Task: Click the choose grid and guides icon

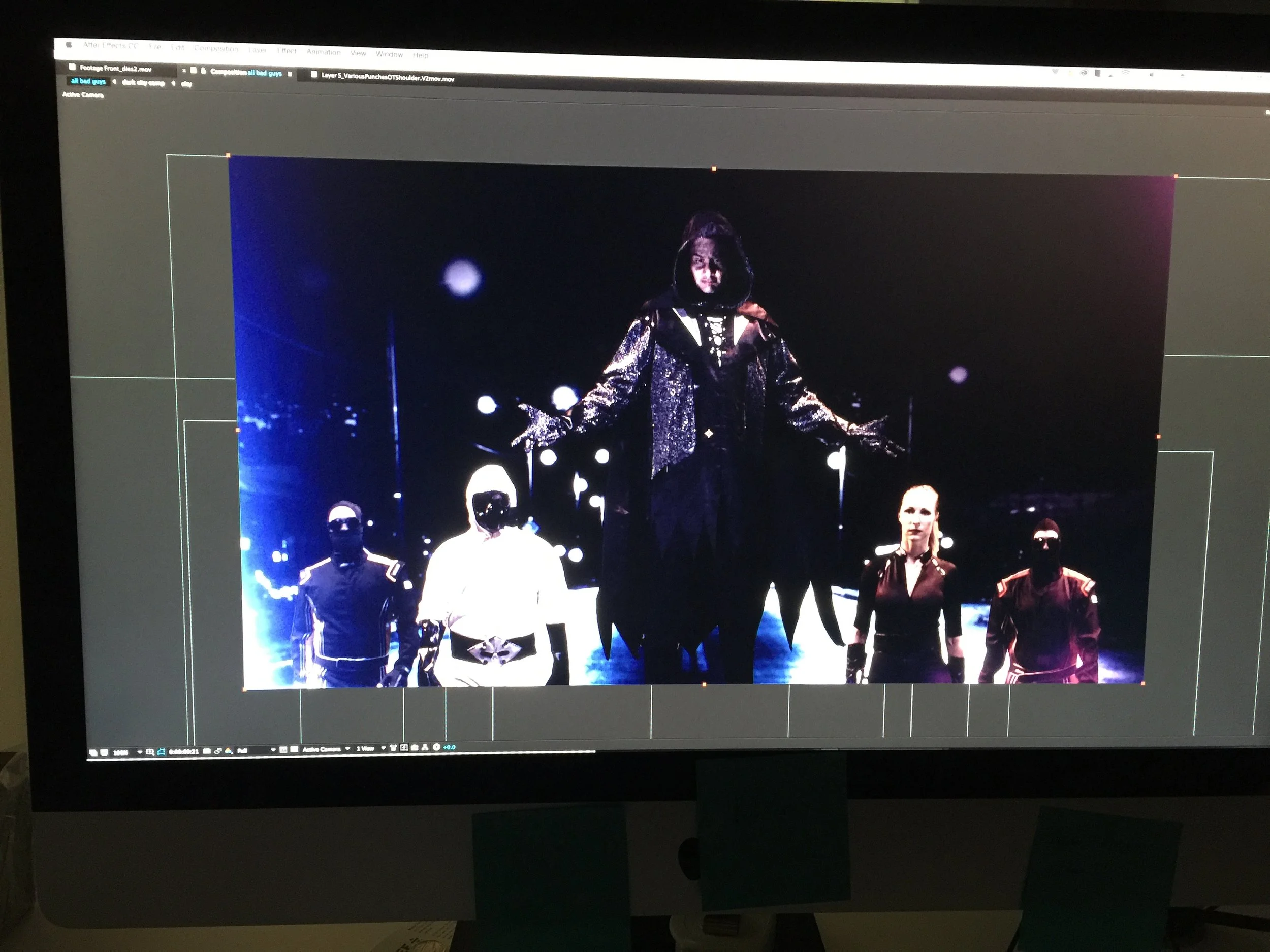Action: point(150,752)
